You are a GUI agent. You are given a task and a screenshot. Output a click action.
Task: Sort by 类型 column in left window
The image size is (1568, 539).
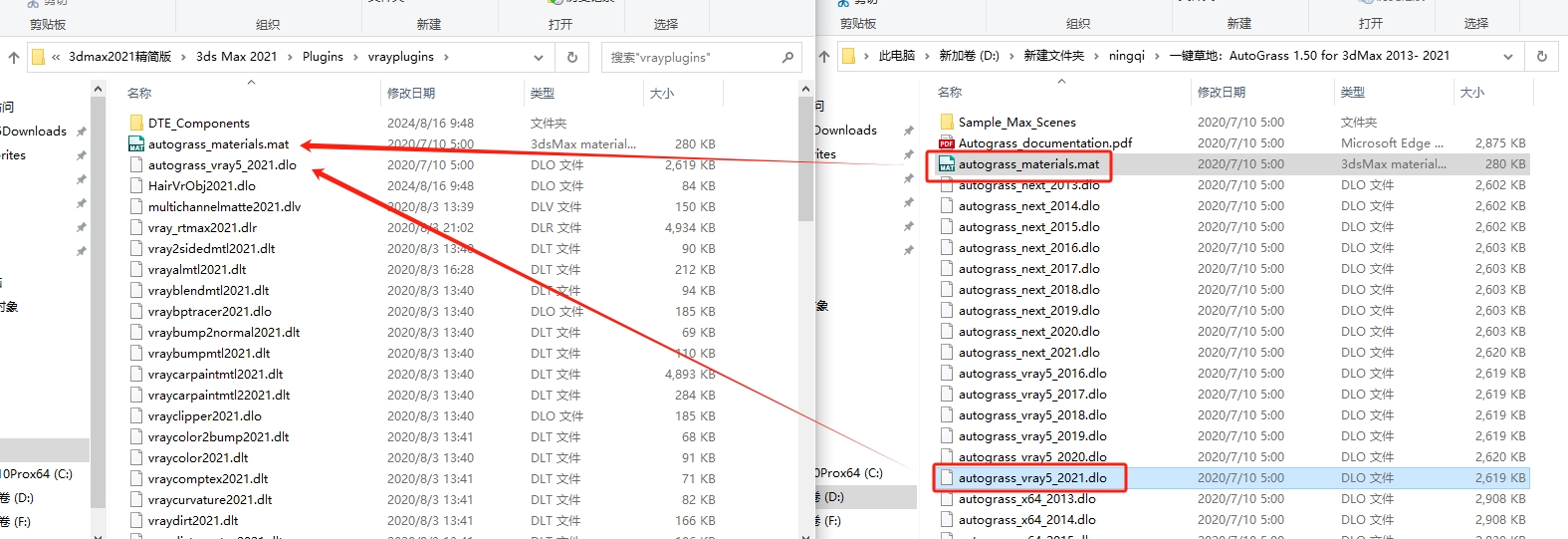pos(543,93)
